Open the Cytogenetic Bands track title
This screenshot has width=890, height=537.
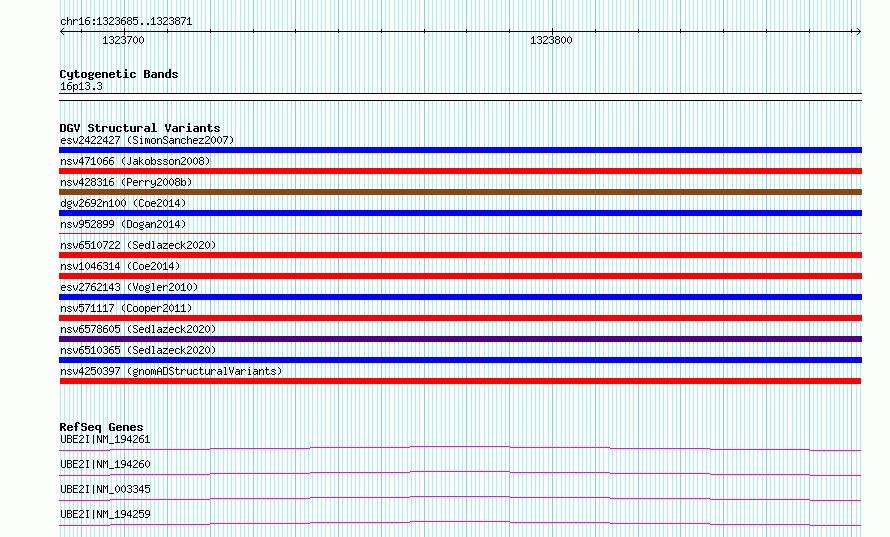tap(119, 74)
